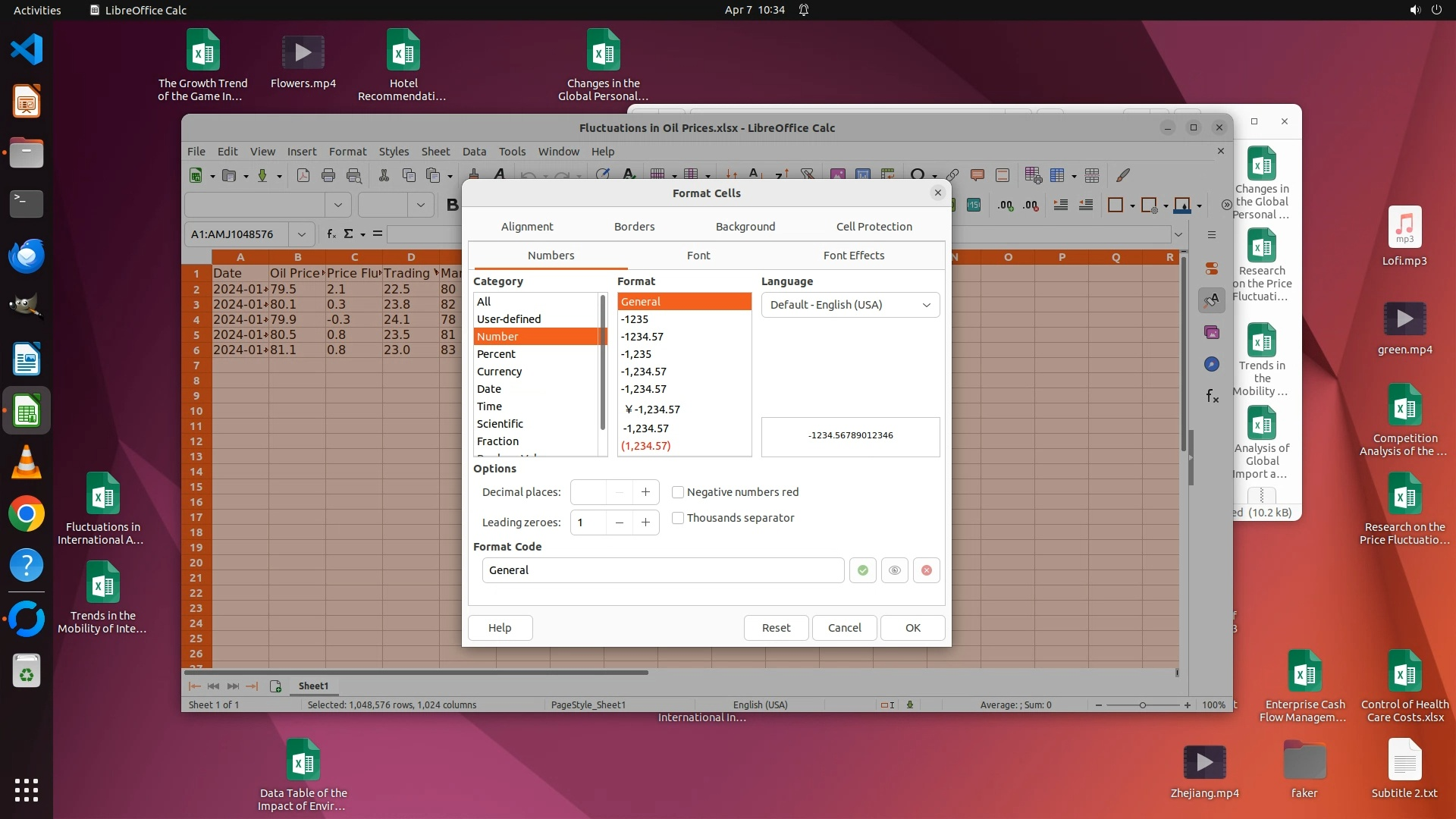Expand the Name Box dropdown

point(302,234)
